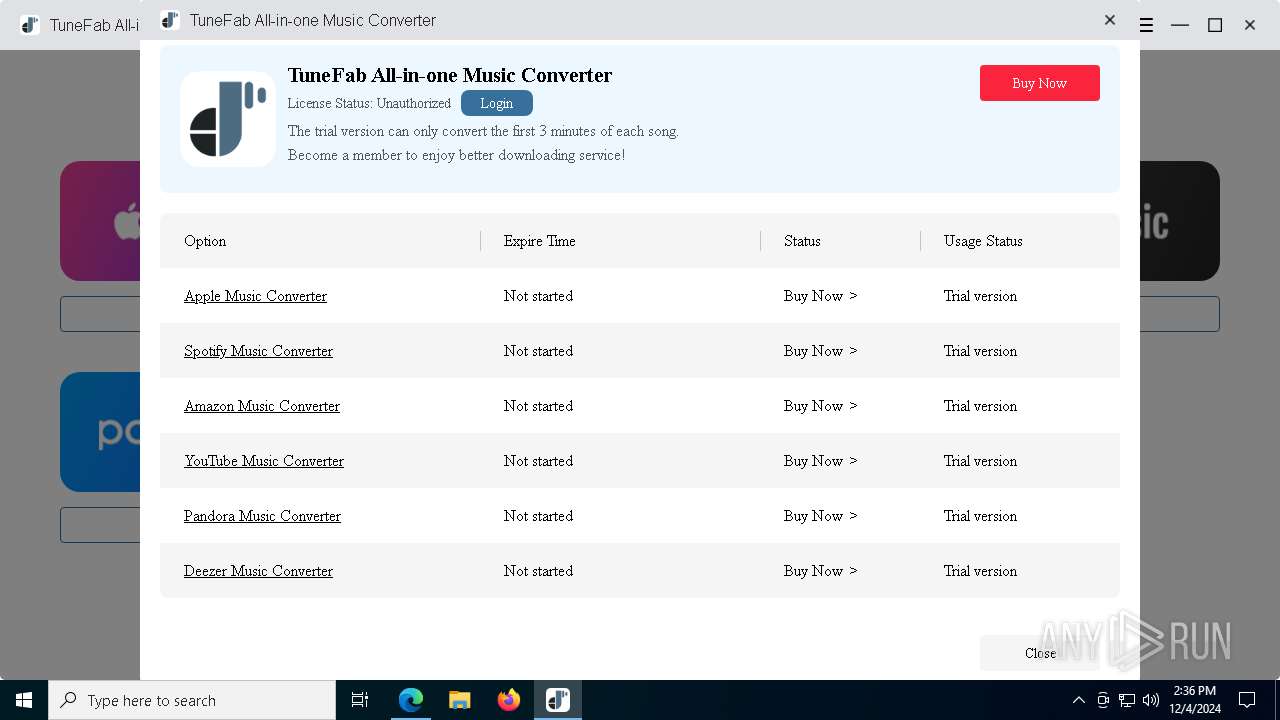Viewport: 1280px width, 720px height.
Task: Click the Option column header
Action: (205, 241)
